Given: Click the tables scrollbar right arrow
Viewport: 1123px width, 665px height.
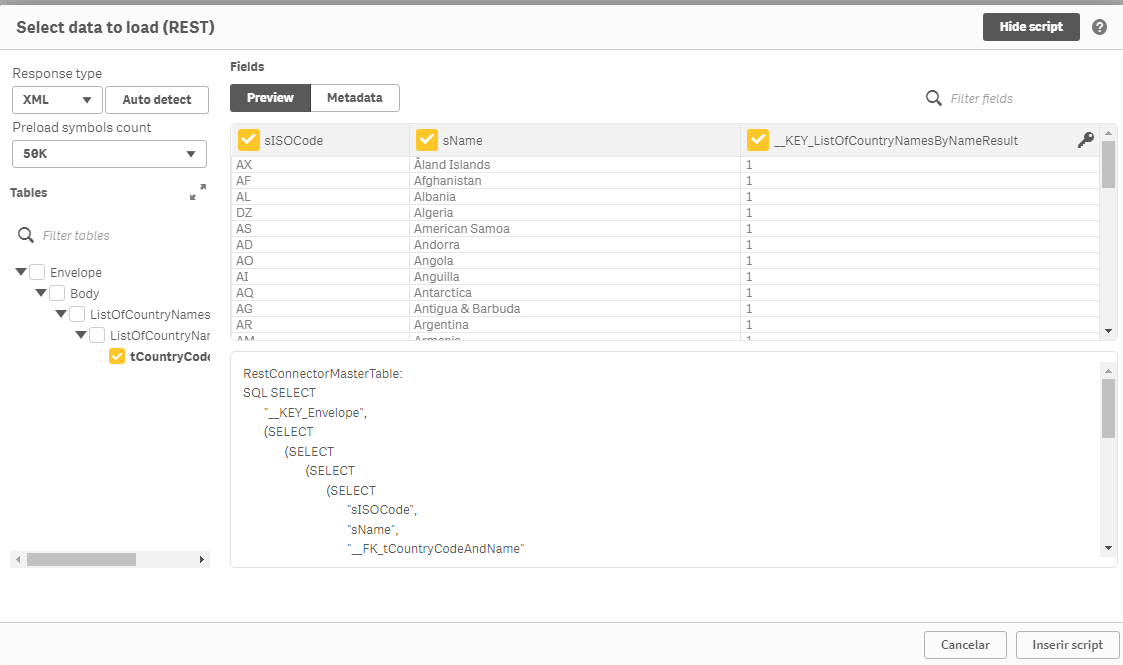Looking at the screenshot, I should (x=201, y=560).
